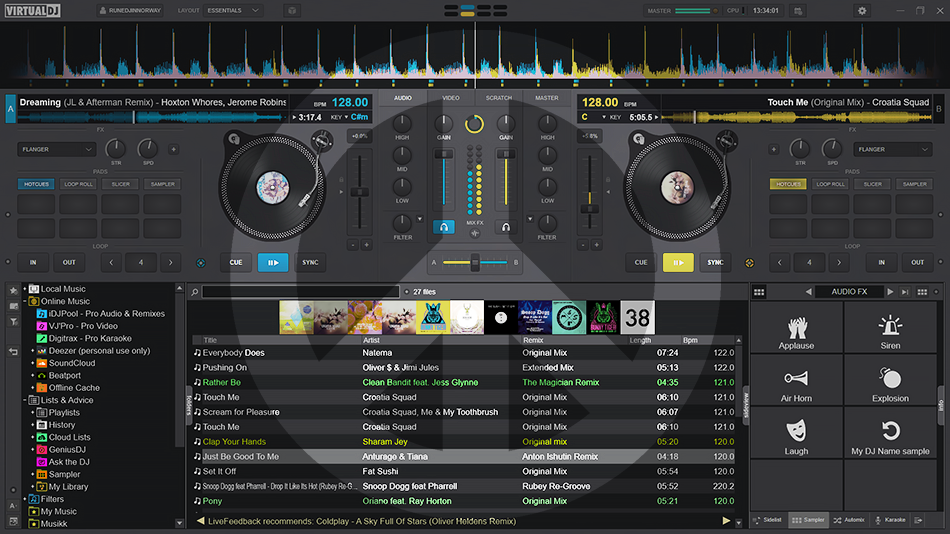Toggle LOOP ROLL pad mode on right deck
This screenshot has width=950, height=534.
point(830,184)
